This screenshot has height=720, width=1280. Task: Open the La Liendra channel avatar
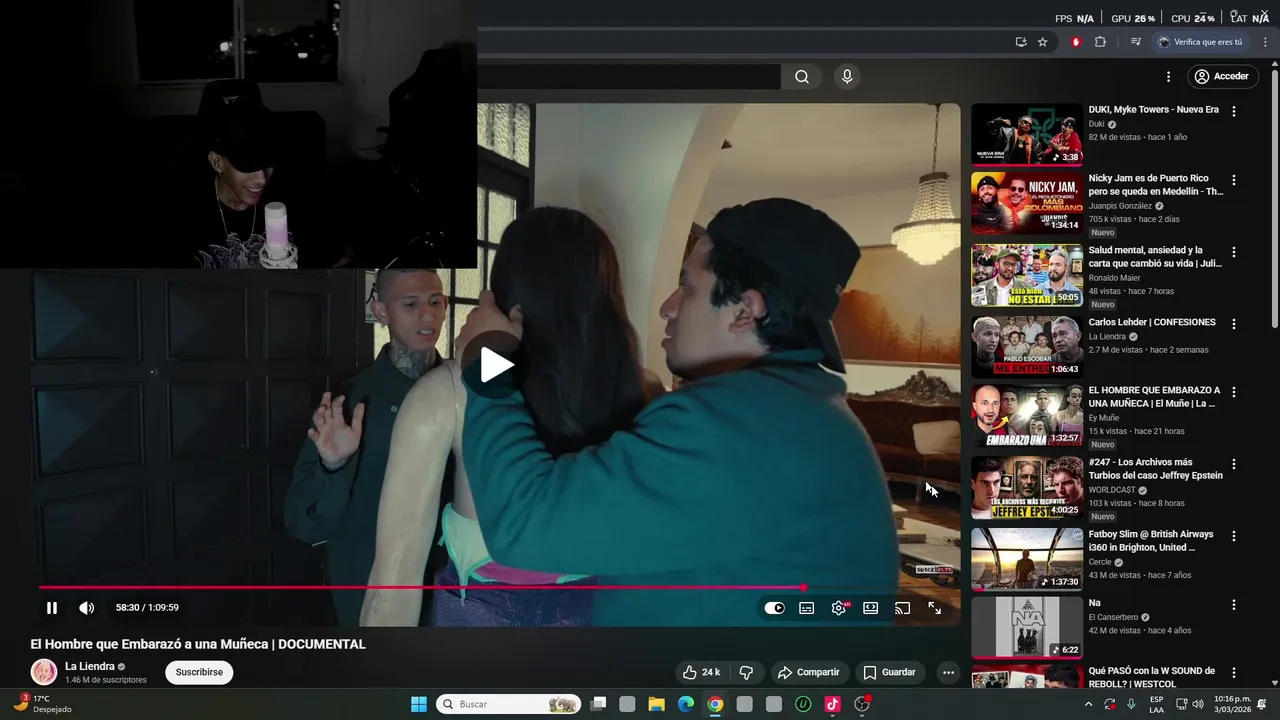44,672
